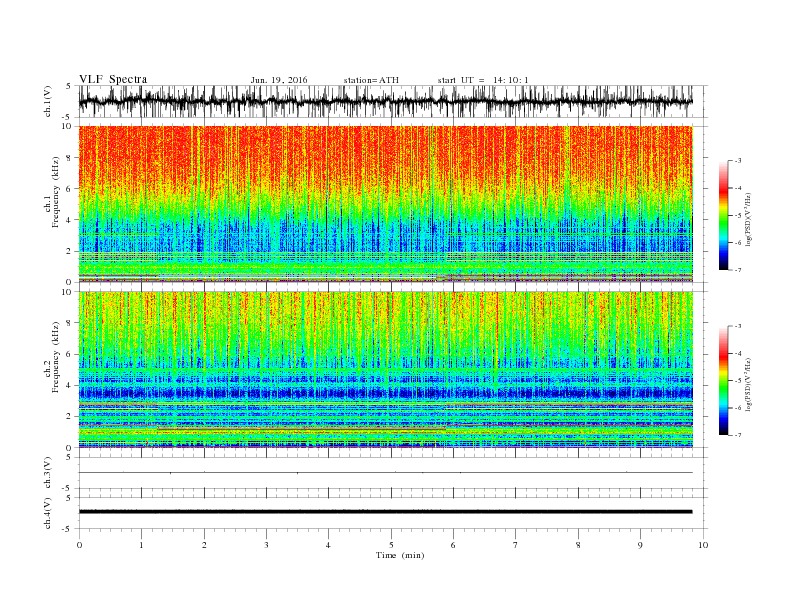
Task: Click the ch.2 spectrogram color bar
Action: coord(723,381)
